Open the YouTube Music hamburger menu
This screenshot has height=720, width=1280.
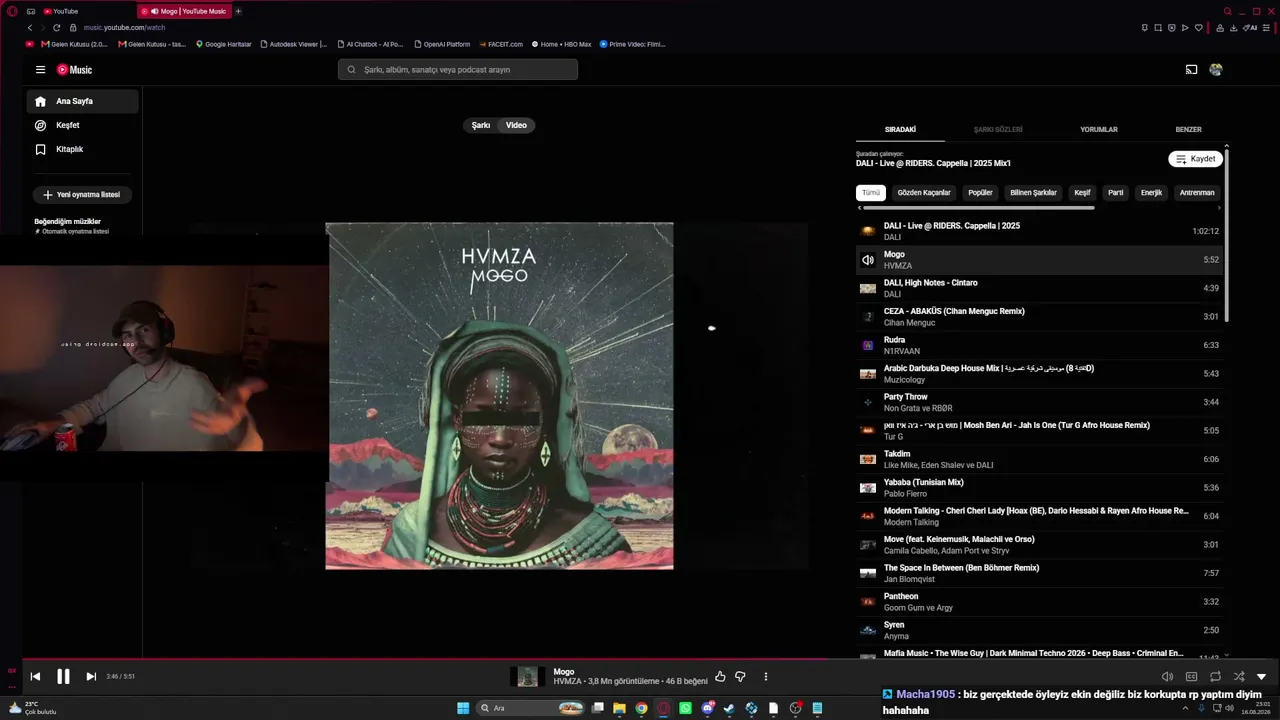coord(40,70)
